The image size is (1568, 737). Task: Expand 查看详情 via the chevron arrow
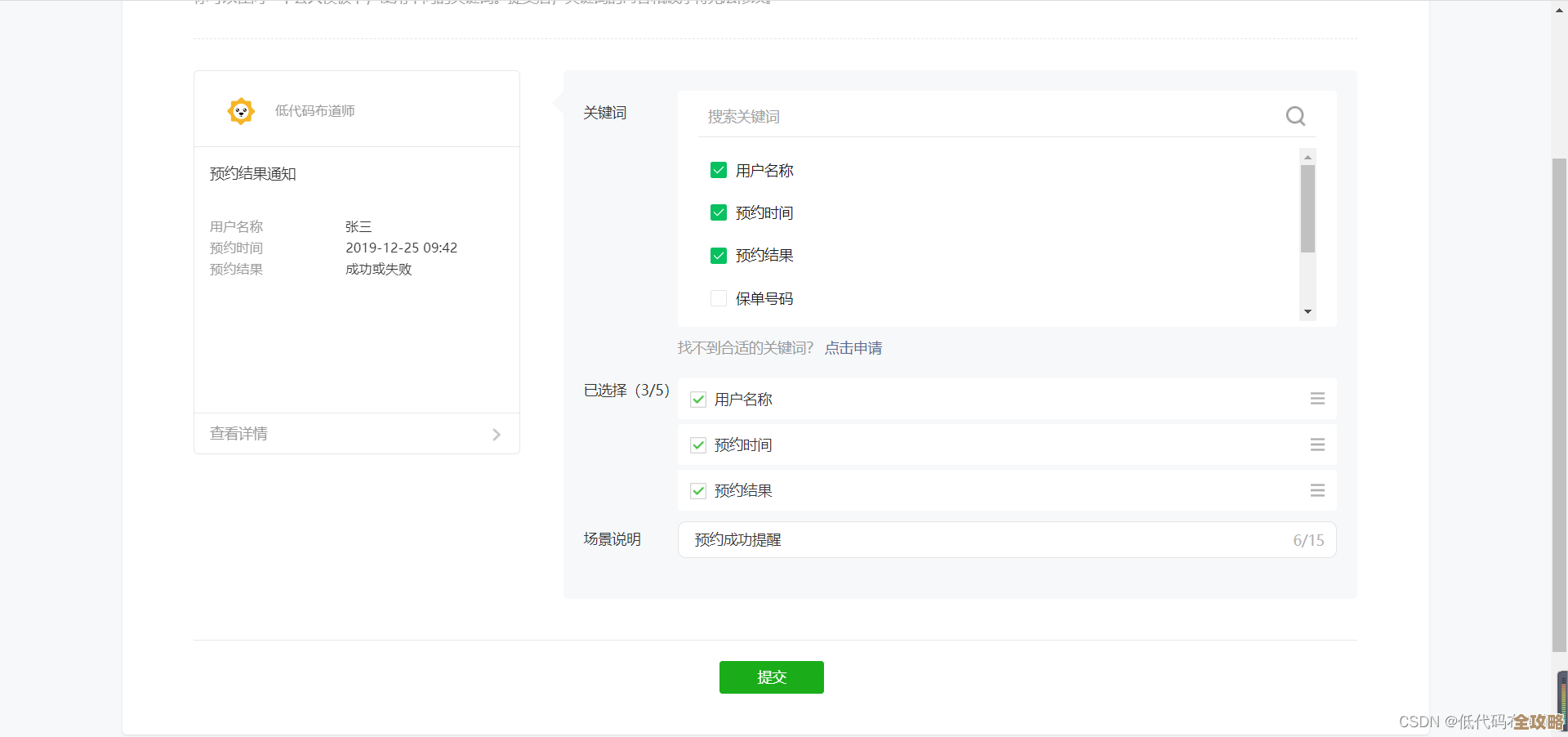(497, 434)
